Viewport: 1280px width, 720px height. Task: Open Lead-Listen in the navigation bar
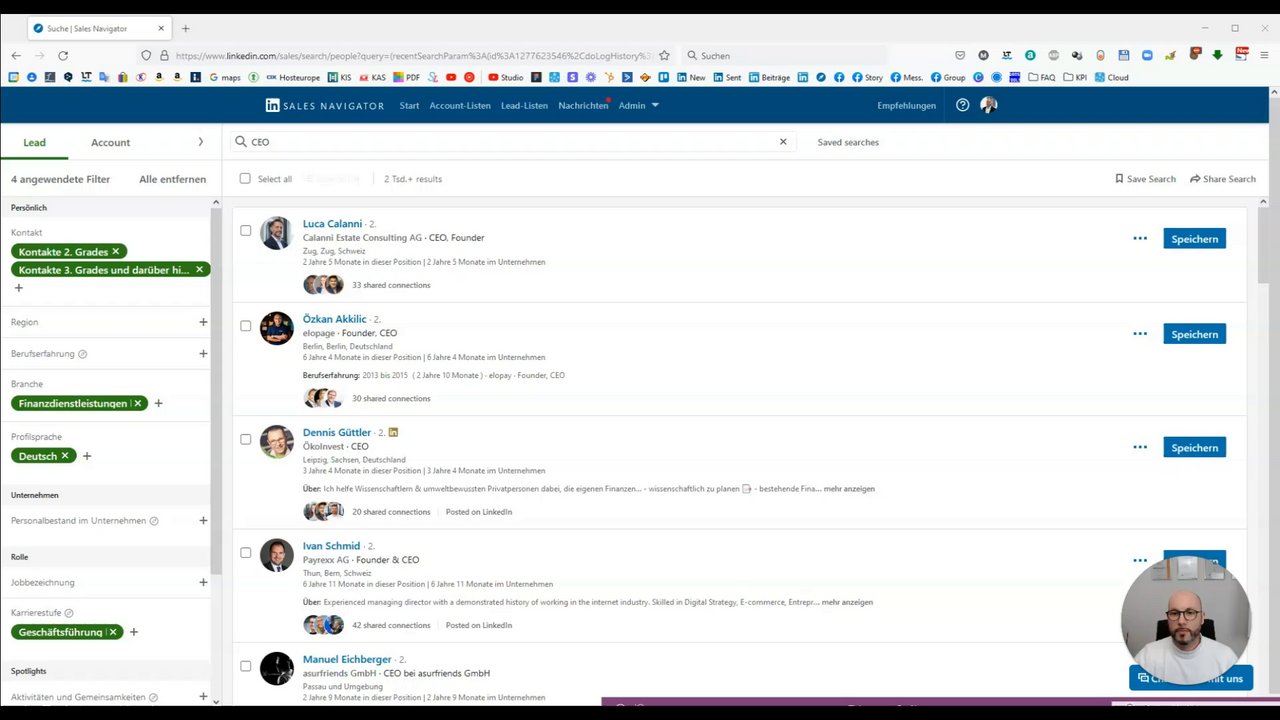coord(524,105)
